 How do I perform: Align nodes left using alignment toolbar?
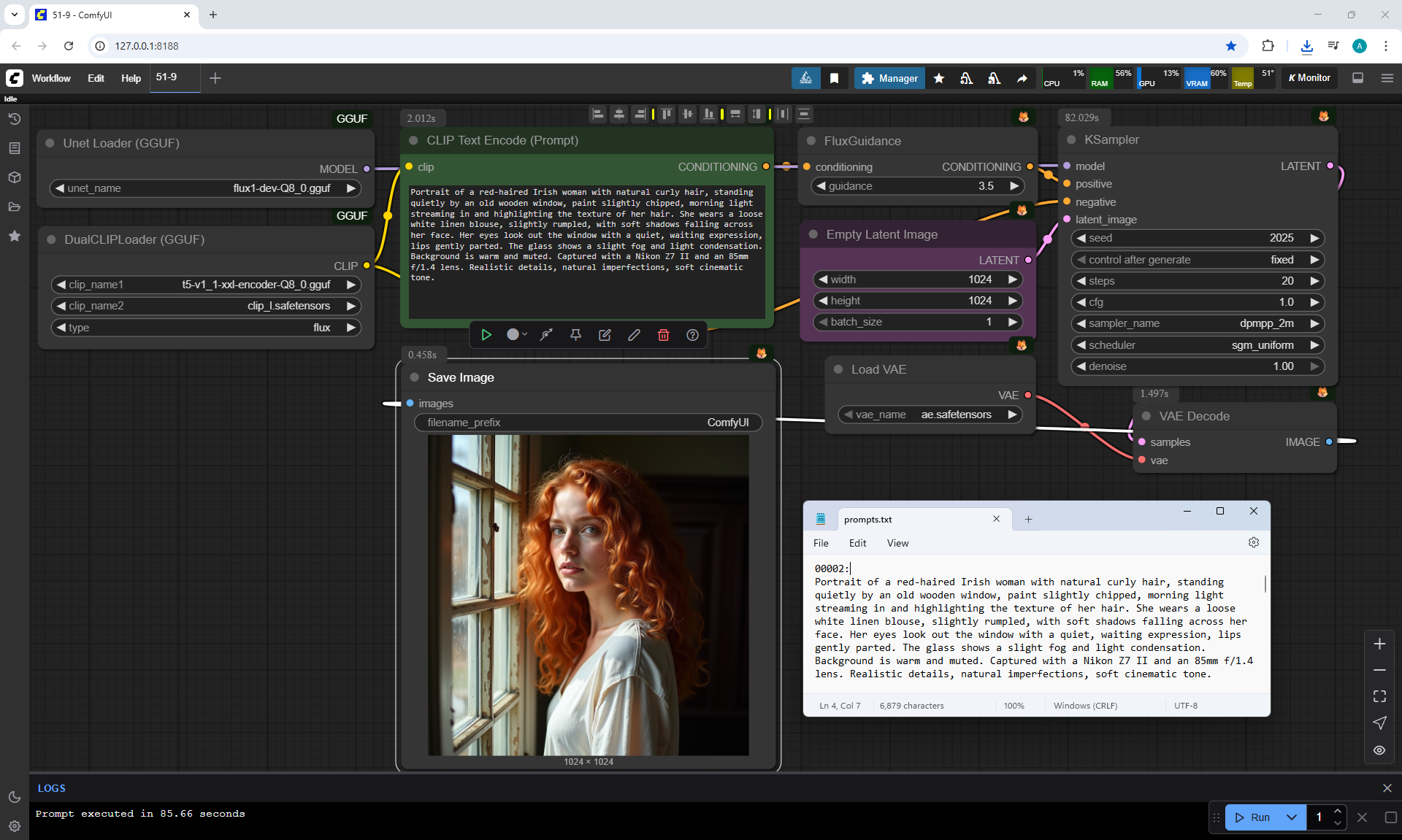tap(598, 114)
